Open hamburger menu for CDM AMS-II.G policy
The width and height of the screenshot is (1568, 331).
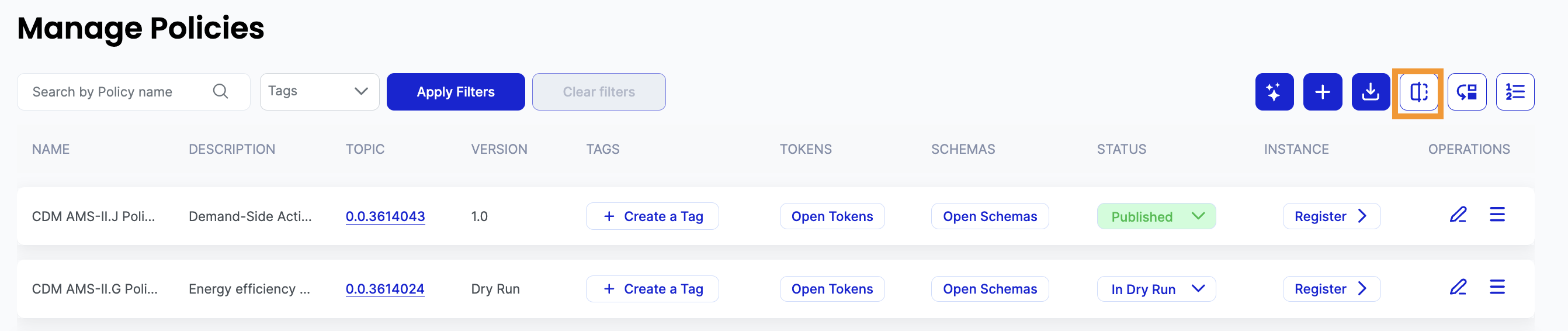point(1497,287)
